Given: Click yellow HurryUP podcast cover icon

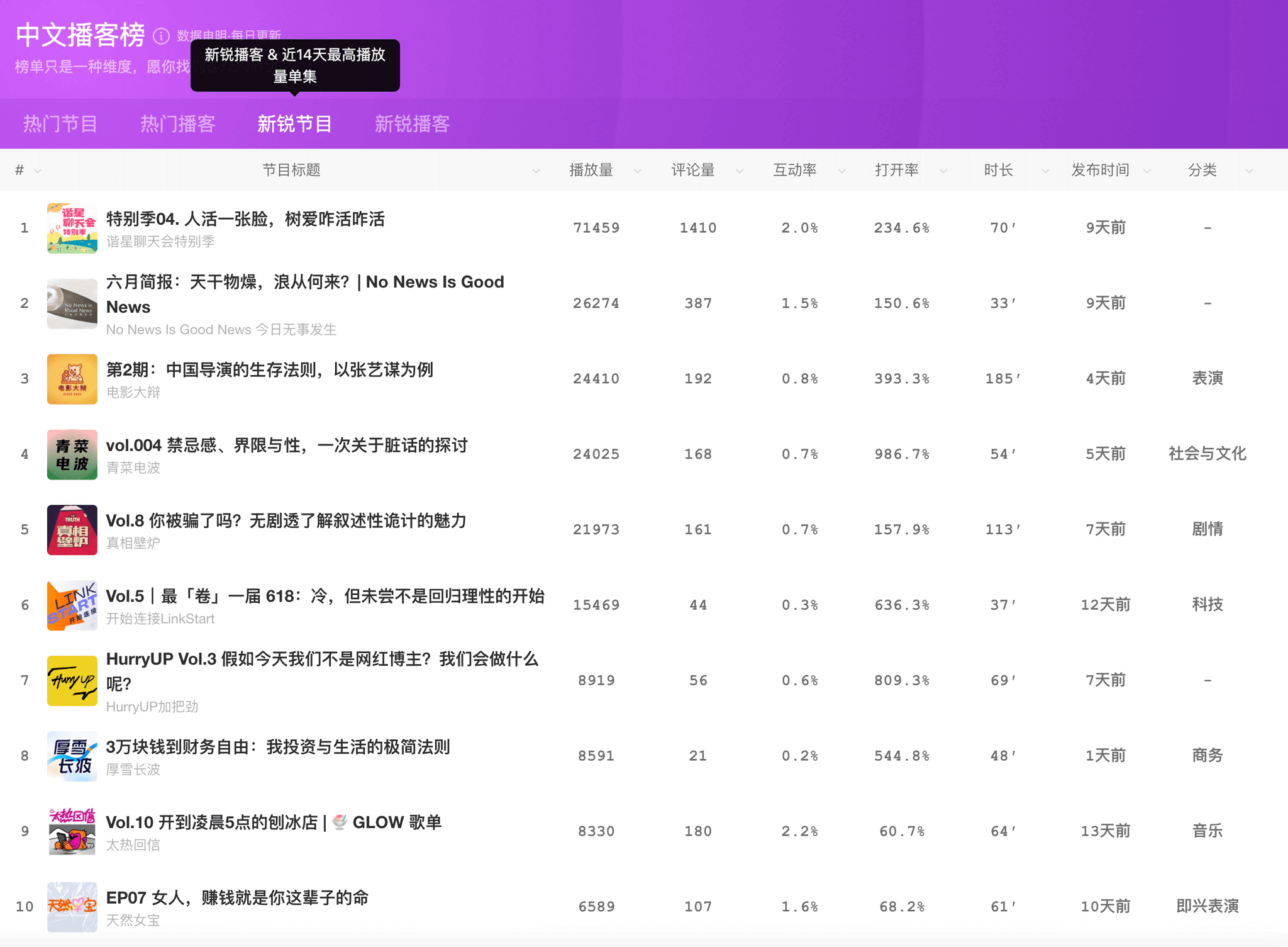Looking at the screenshot, I should [x=72, y=681].
